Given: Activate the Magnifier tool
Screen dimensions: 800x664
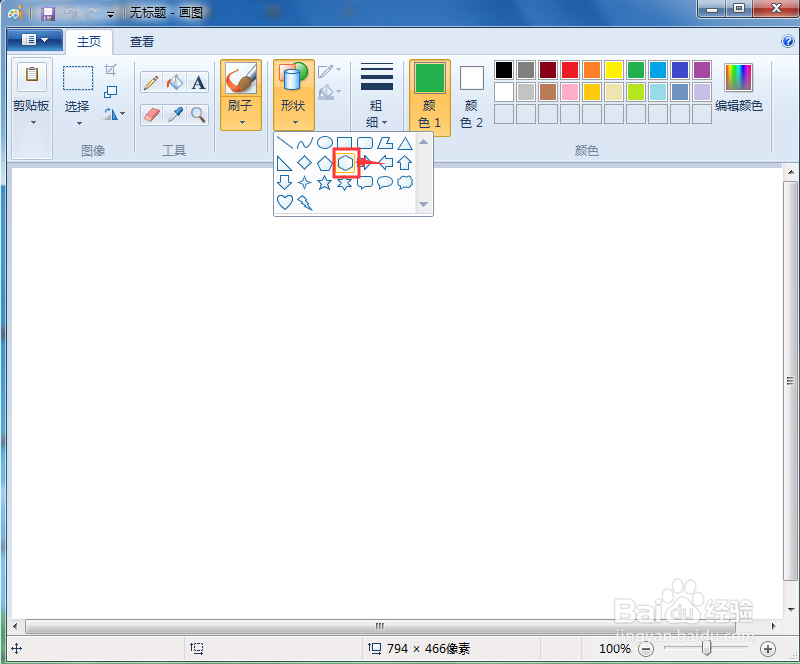Looking at the screenshot, I should pos(198,114).
